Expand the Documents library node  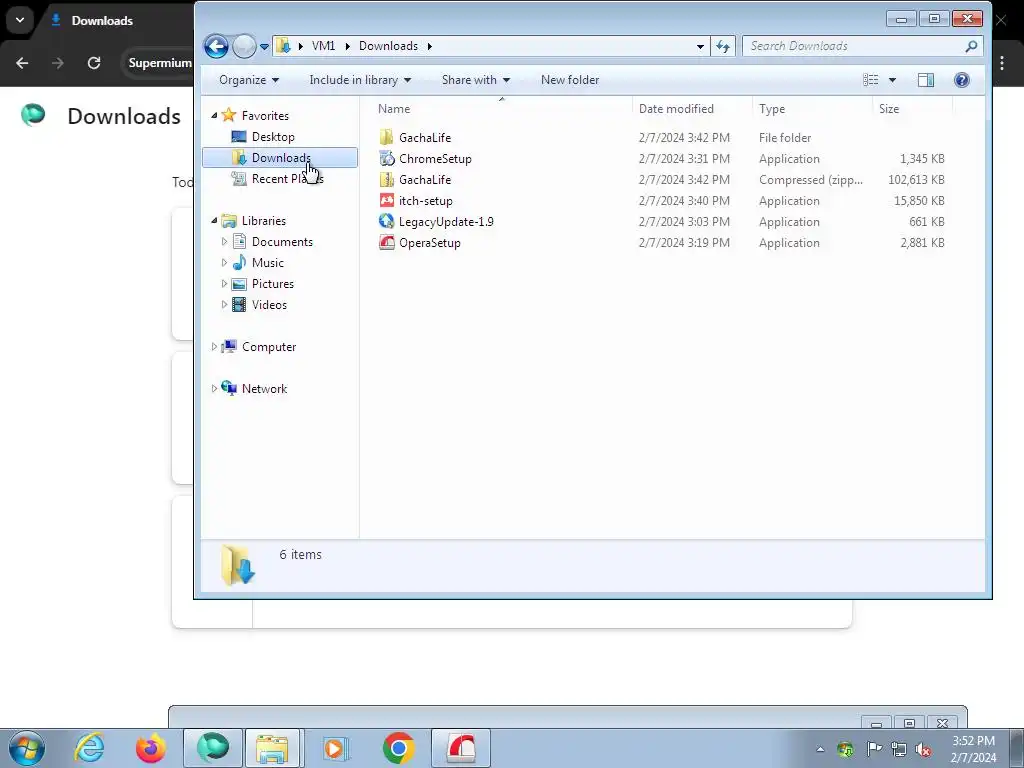pos(224,242)
